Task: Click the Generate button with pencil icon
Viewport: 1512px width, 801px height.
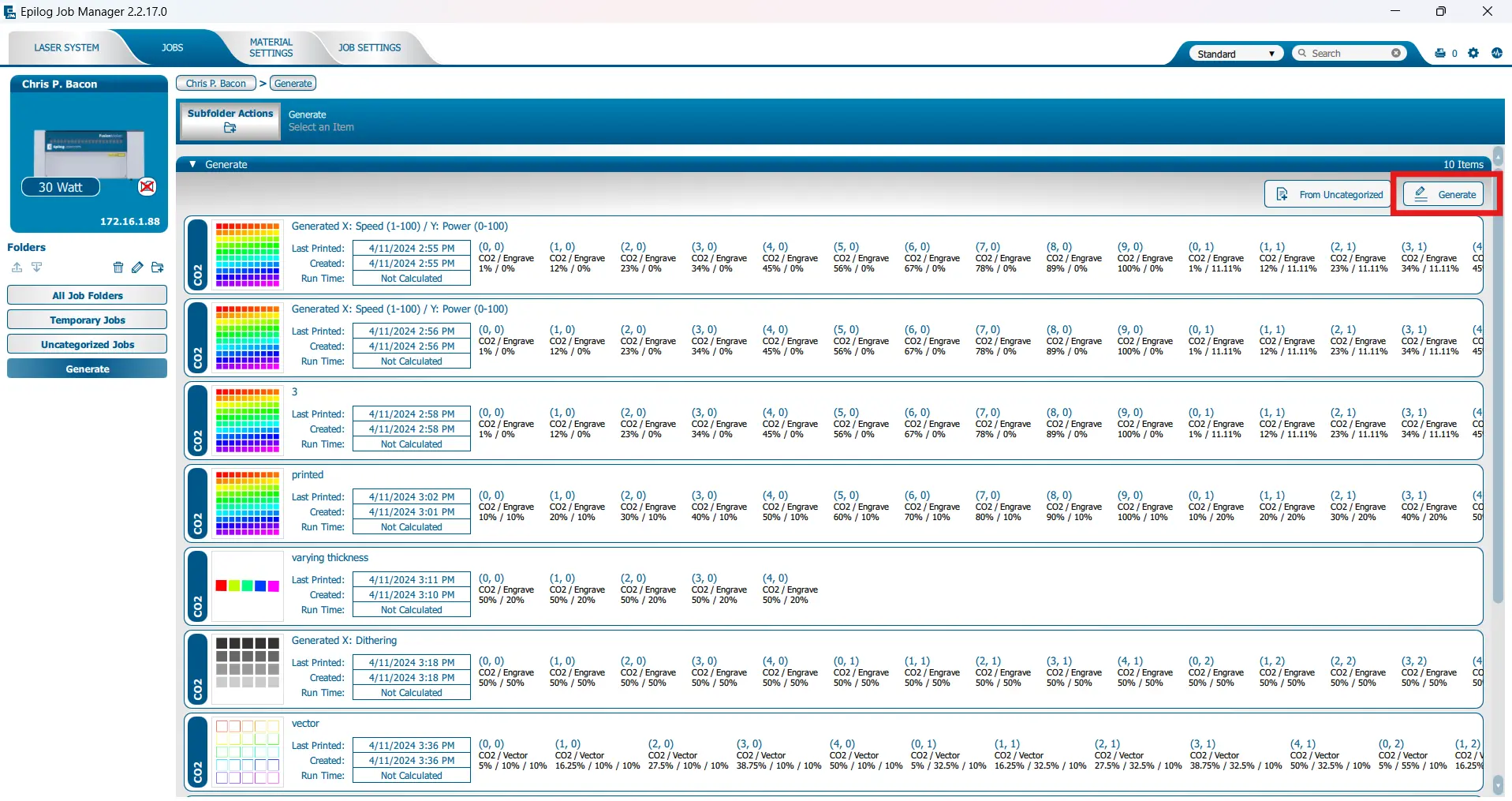Action: (1443, 194)
